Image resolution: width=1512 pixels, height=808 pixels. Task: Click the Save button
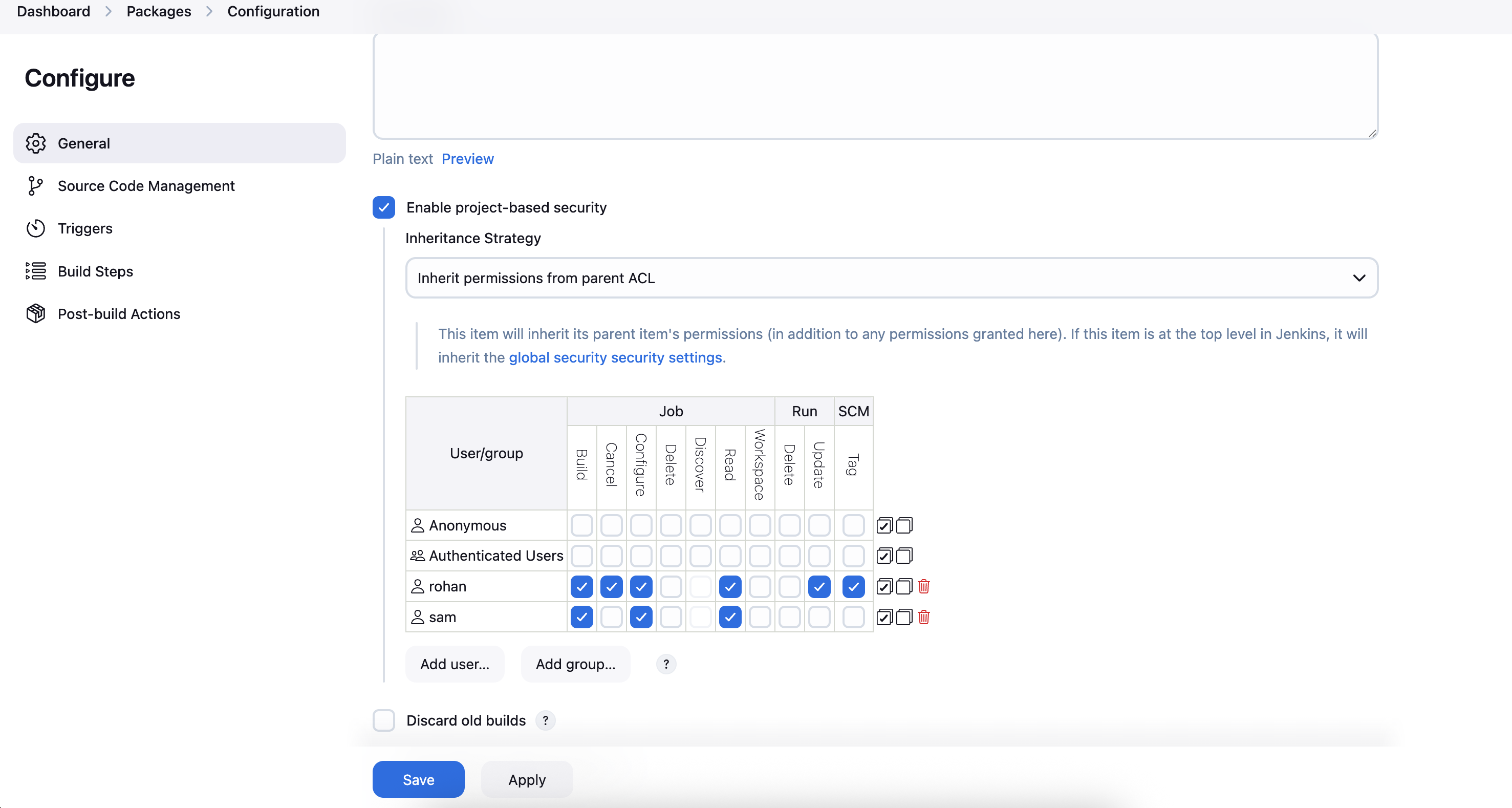(418, 779)
